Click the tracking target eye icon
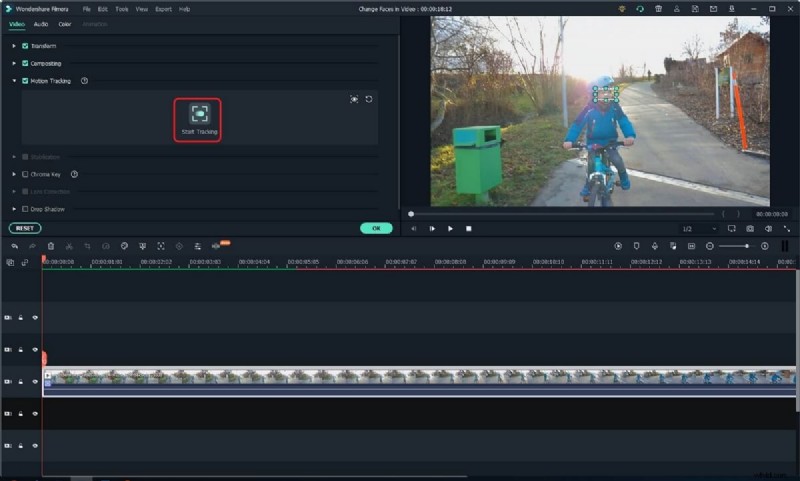800x481 pixels. pyautogui.click(x=354, y=99)
